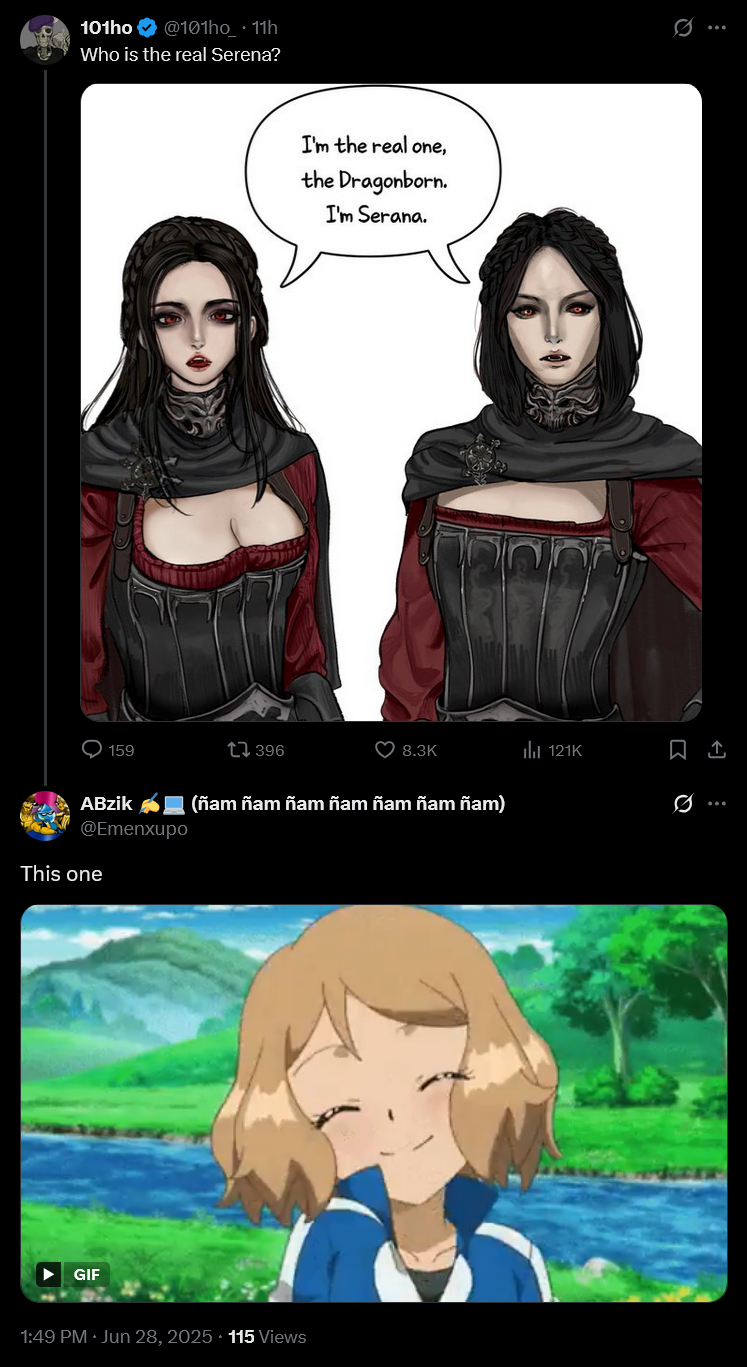Click the 101ho display name

(x=106, y=28)
